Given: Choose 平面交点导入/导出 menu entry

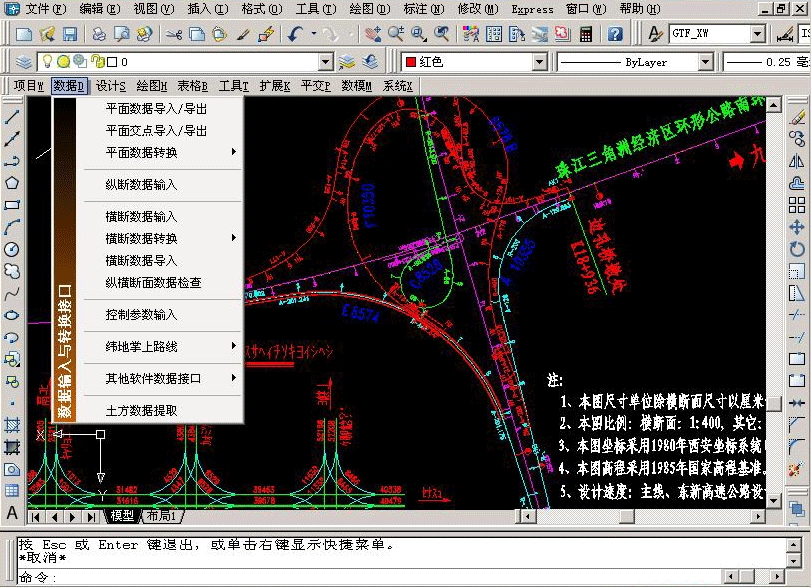Looking at the screenshot, I should 156,131.
